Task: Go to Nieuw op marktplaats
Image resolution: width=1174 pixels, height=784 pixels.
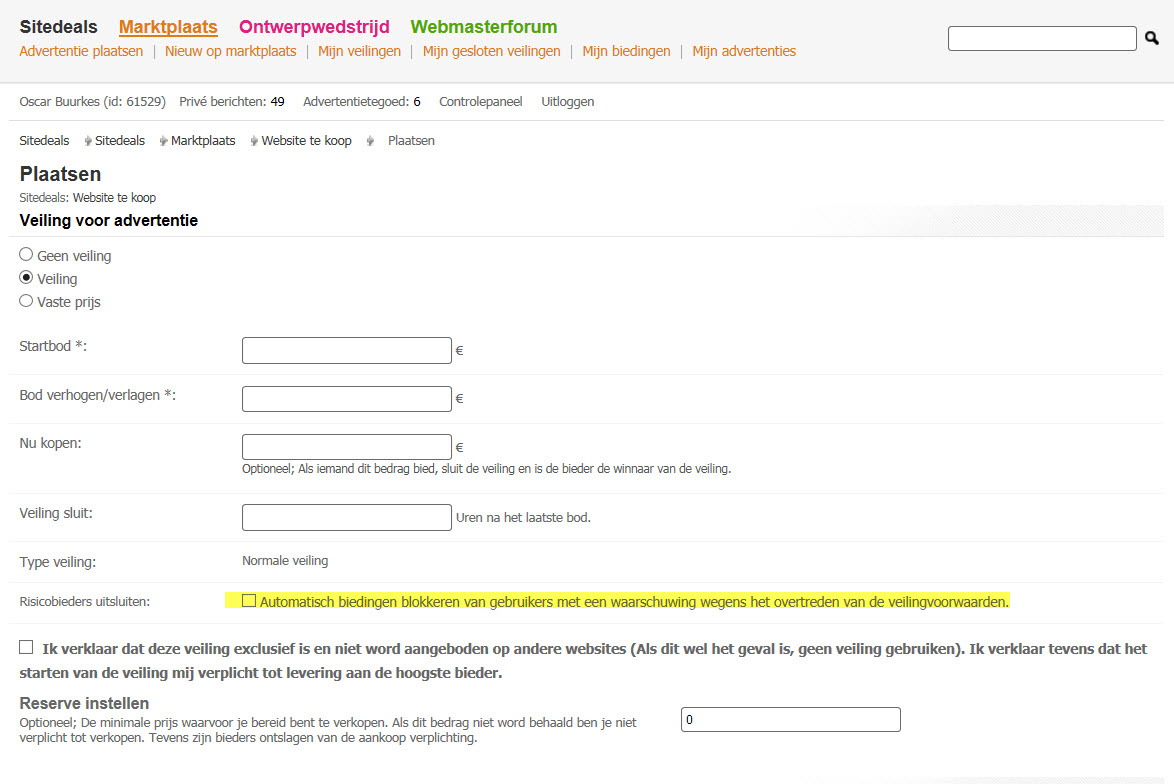Action: (231, 51)
